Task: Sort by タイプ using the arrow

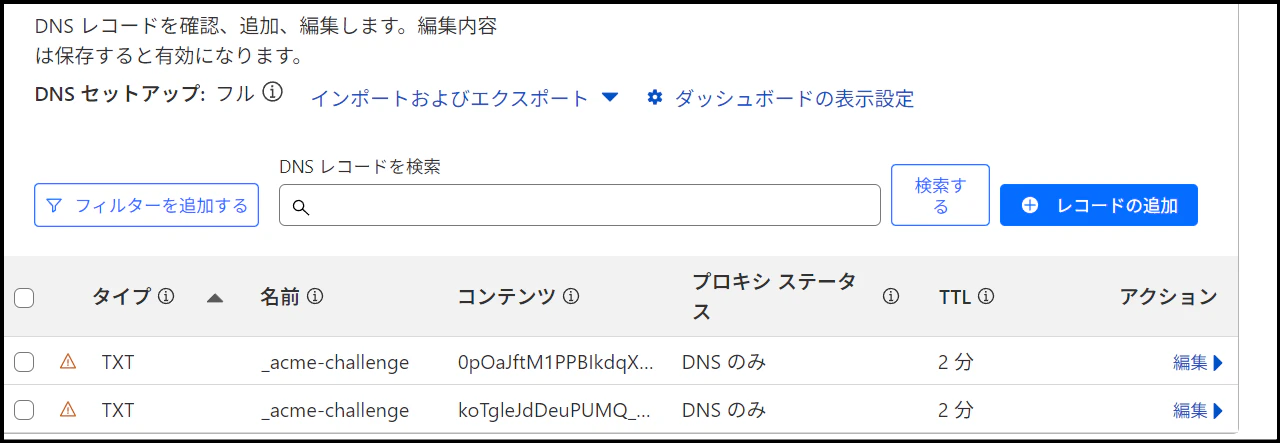Action: (214, 297)
